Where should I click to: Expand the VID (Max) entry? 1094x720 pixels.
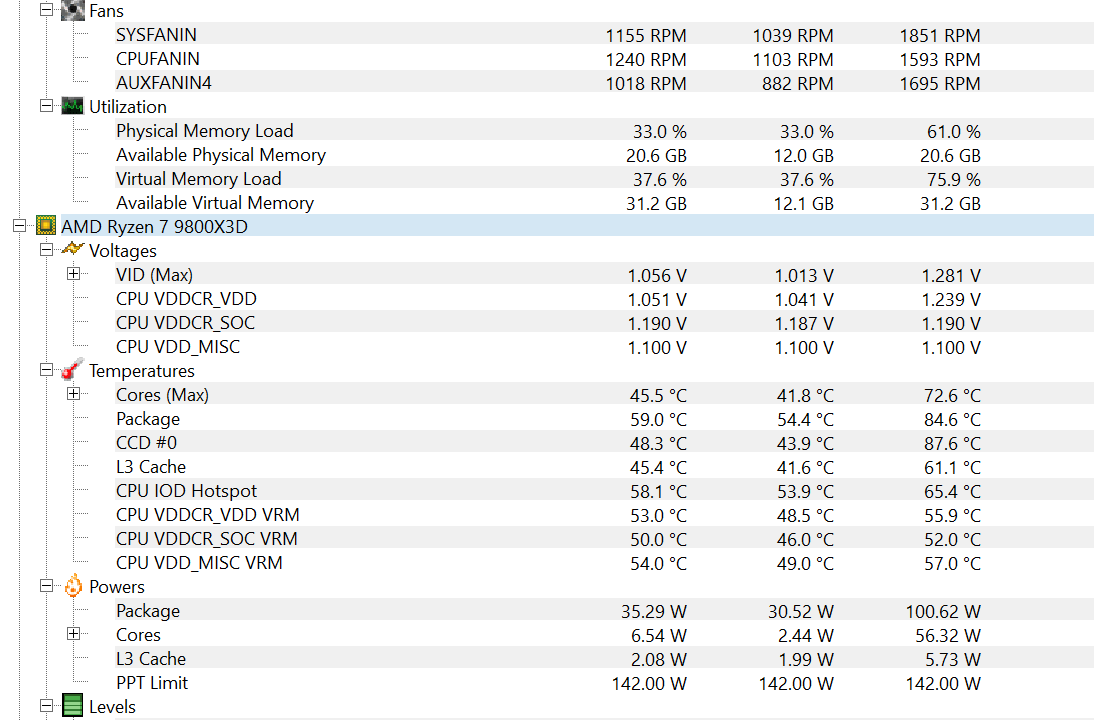click(x=73, y=274)
